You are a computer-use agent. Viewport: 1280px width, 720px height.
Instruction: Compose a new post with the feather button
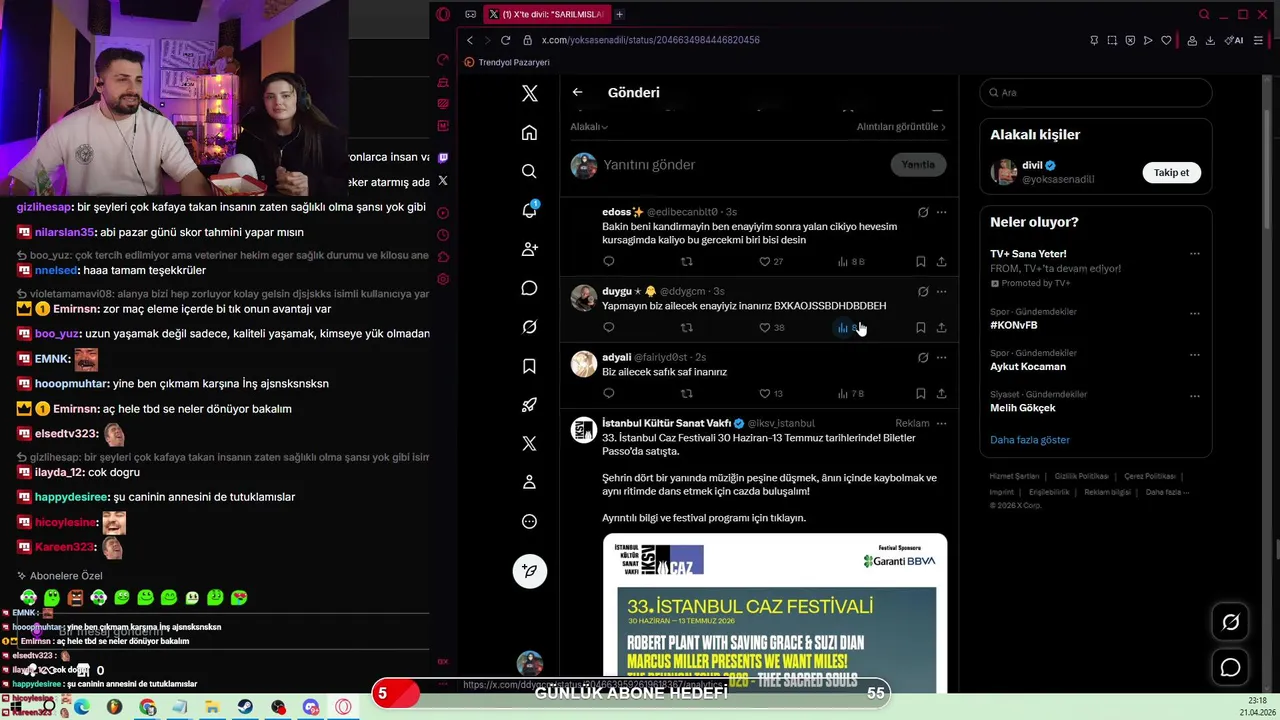pos(529,570)
